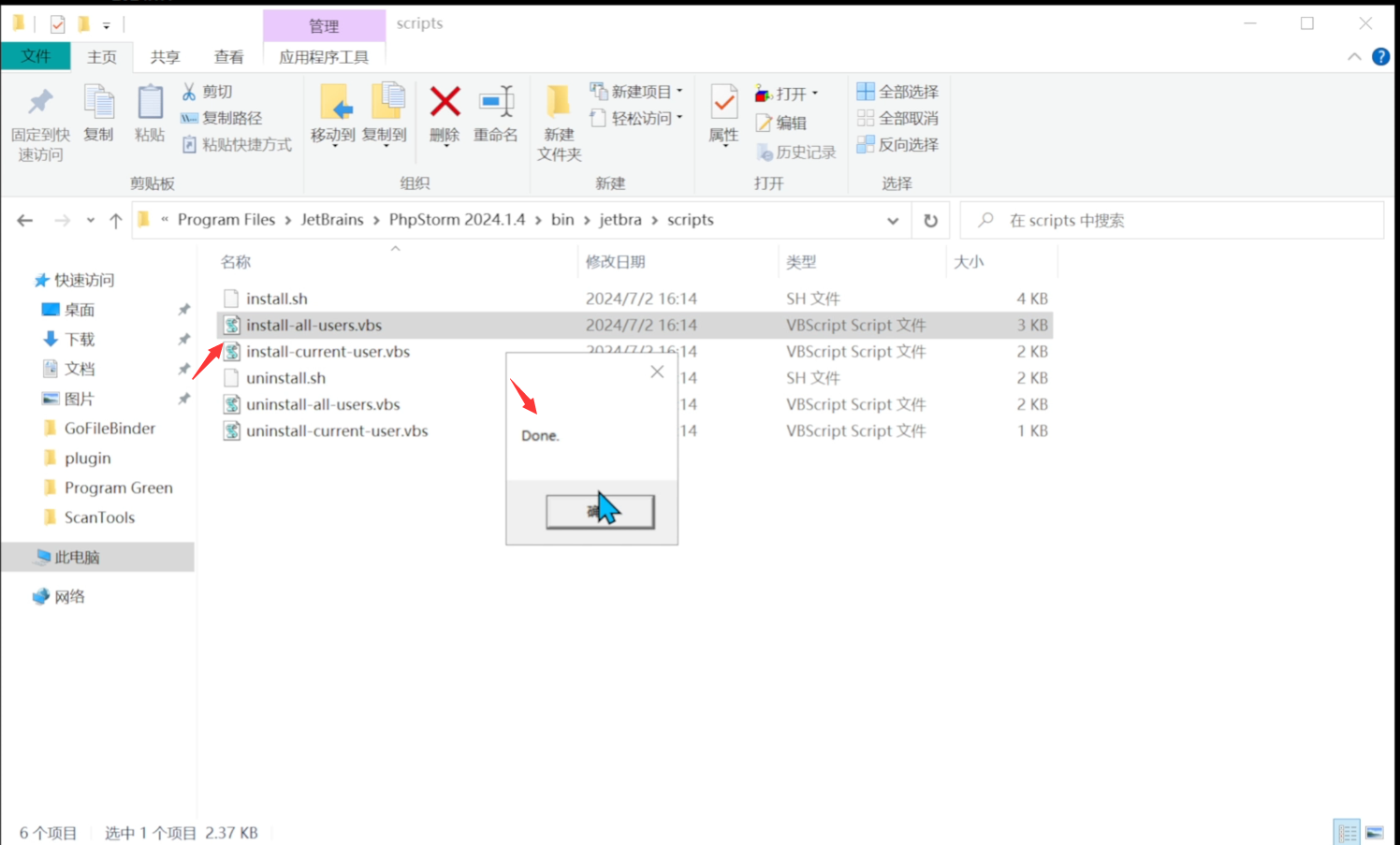The height and width of the screenshot is (845, 1400).
Task: Switch to the 共享 tab
Action: tap(165, 57)
